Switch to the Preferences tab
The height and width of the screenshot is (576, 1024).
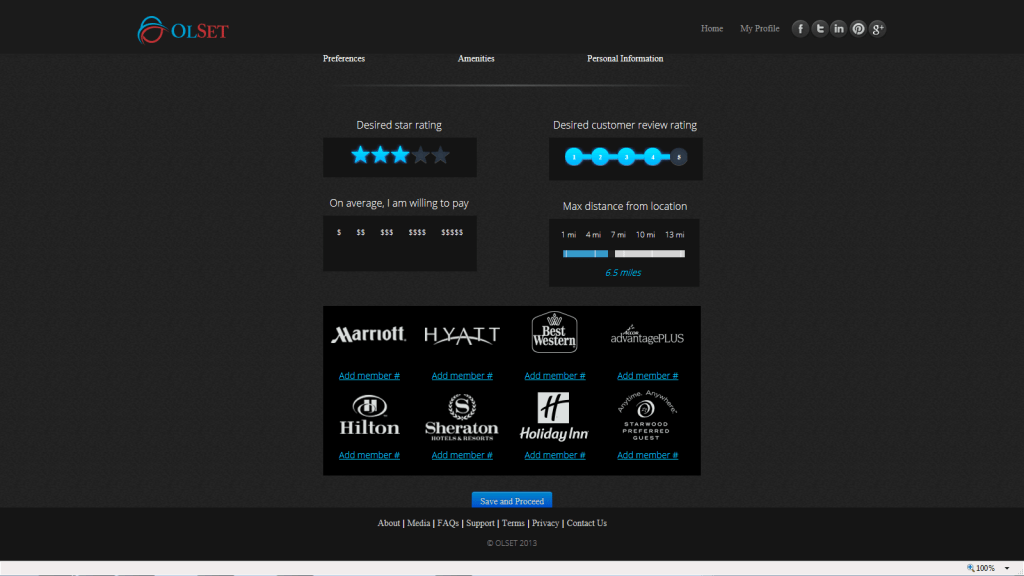pos(344,59)
